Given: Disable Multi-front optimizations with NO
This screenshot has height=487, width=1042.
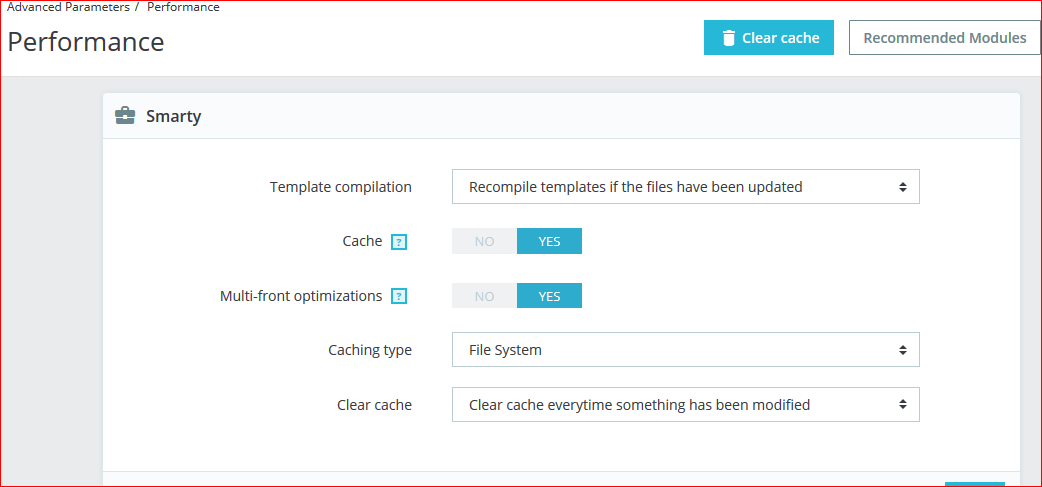Looking at the screenshot, I should 484,296.
